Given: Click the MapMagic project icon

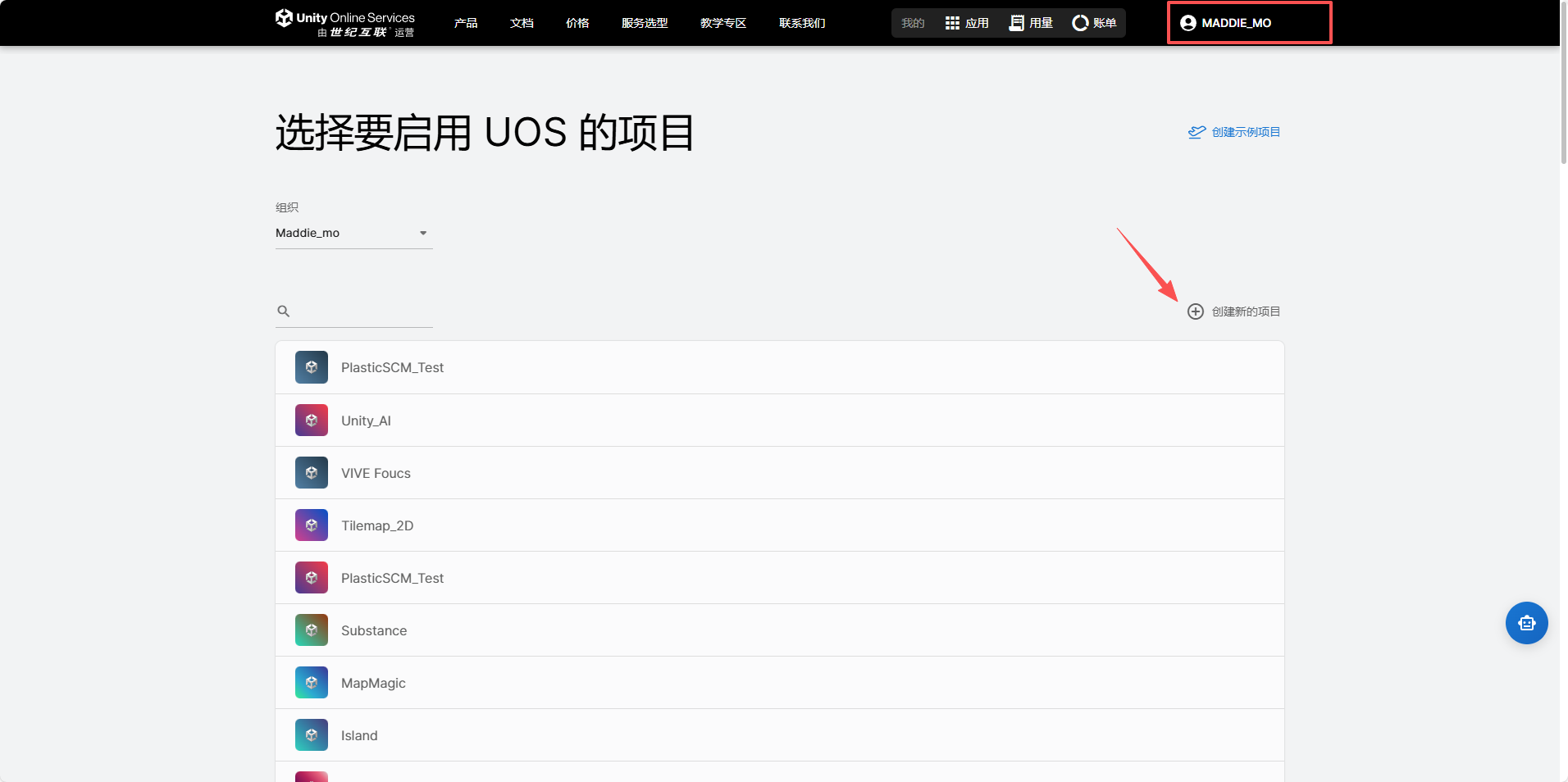Looking at the screenshot, I should 312,682.
